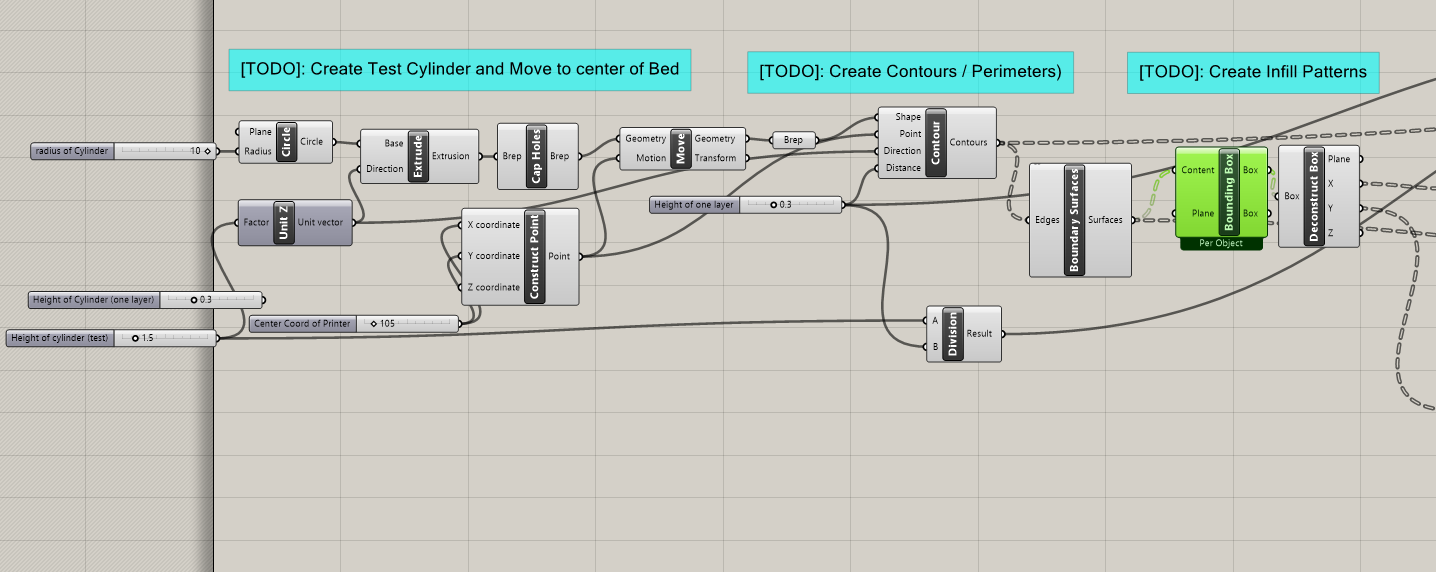Click the Brep output of Cap Holes

(x=560, y=156)
